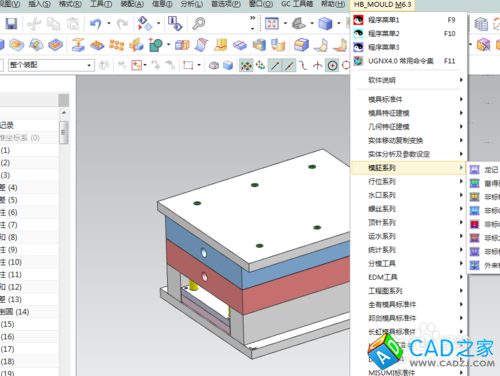
Task: Toggle the curve control point snap icon
Action: click(x=303, y=65)
